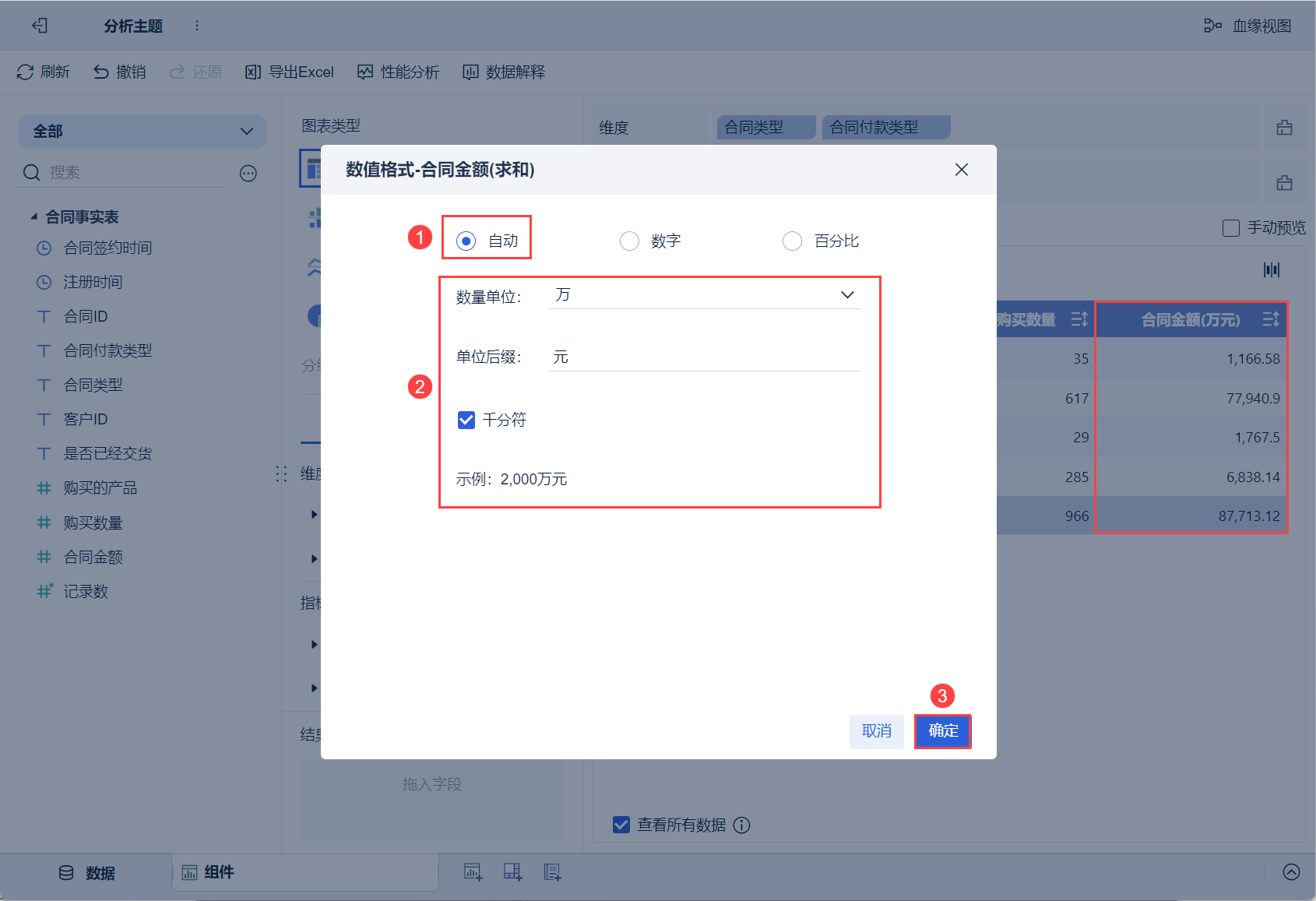Select the 客户ID field
1316x901 pixels.
point(72,419)
